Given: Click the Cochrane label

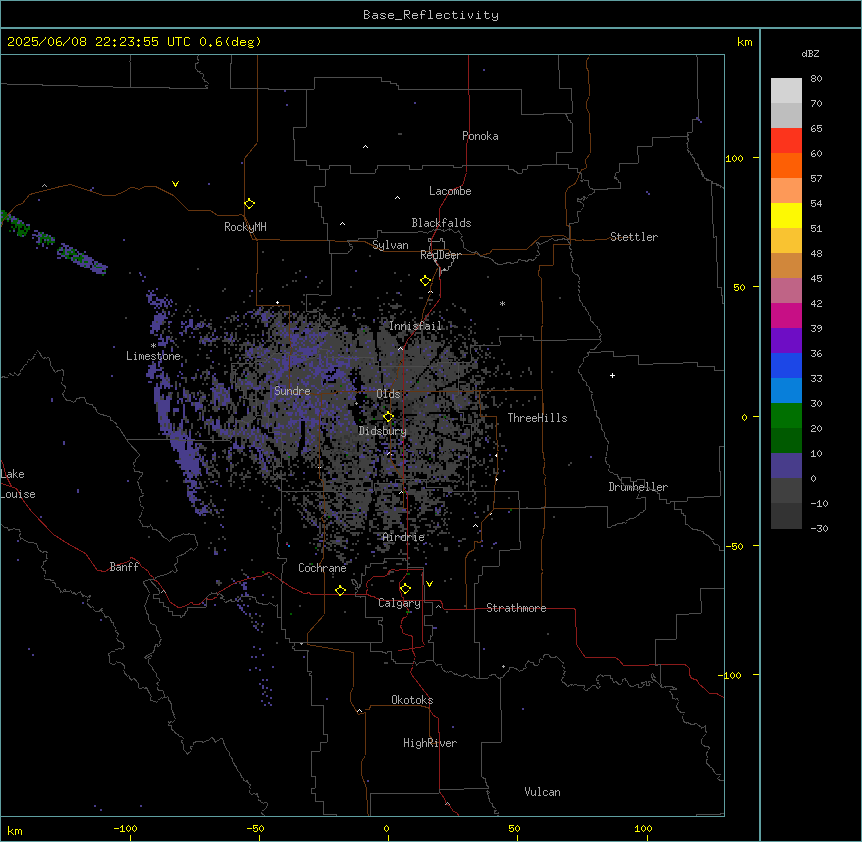Looking at the screenshot, I should [322, 568].
